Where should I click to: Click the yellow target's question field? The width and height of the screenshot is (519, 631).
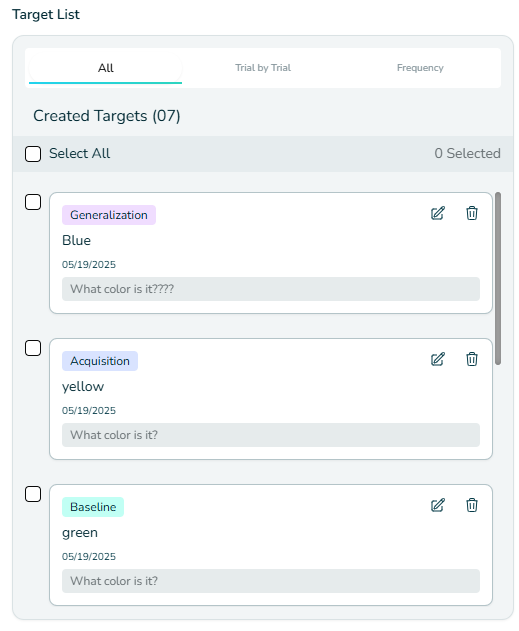click(271, 435)
